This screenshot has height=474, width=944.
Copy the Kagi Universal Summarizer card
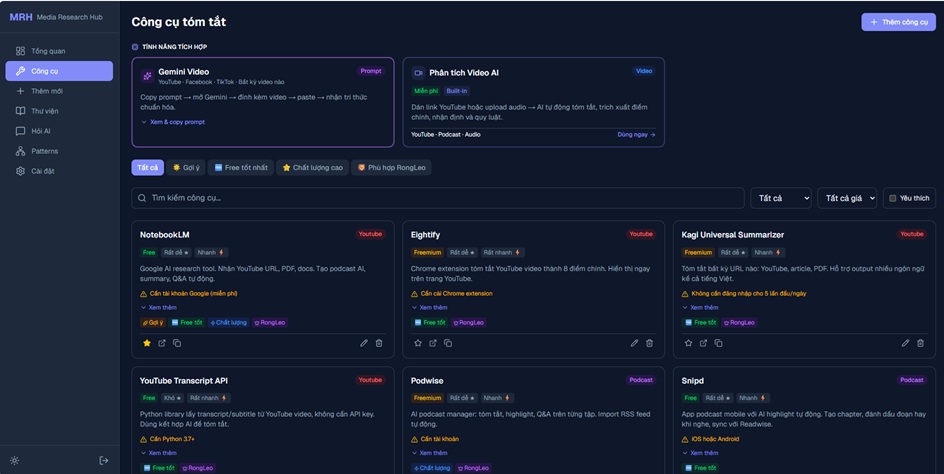point(718,343)
